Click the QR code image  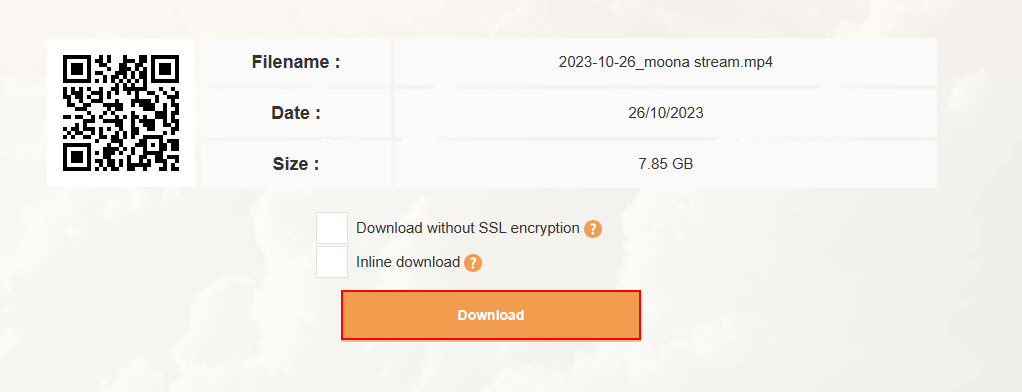pyautogui.click(x=121, y=113)
